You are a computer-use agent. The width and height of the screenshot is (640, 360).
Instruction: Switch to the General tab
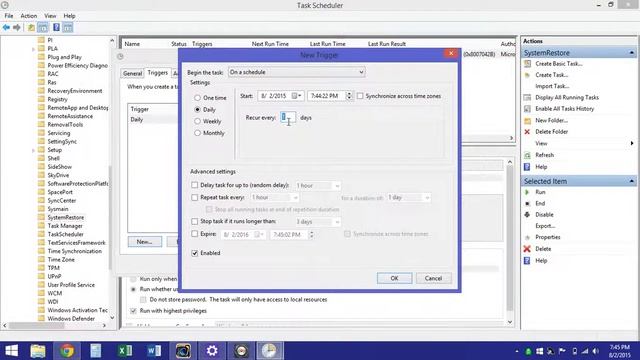click(133, 73)
